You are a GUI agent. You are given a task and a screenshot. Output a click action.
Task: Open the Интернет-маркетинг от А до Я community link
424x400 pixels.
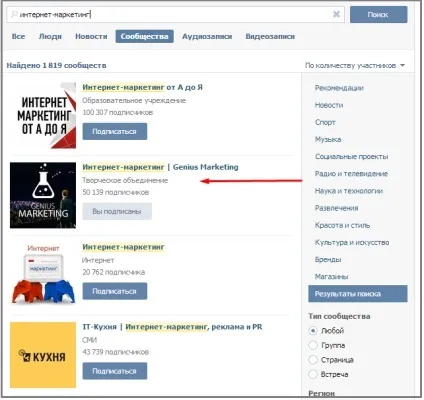[142, 87]
